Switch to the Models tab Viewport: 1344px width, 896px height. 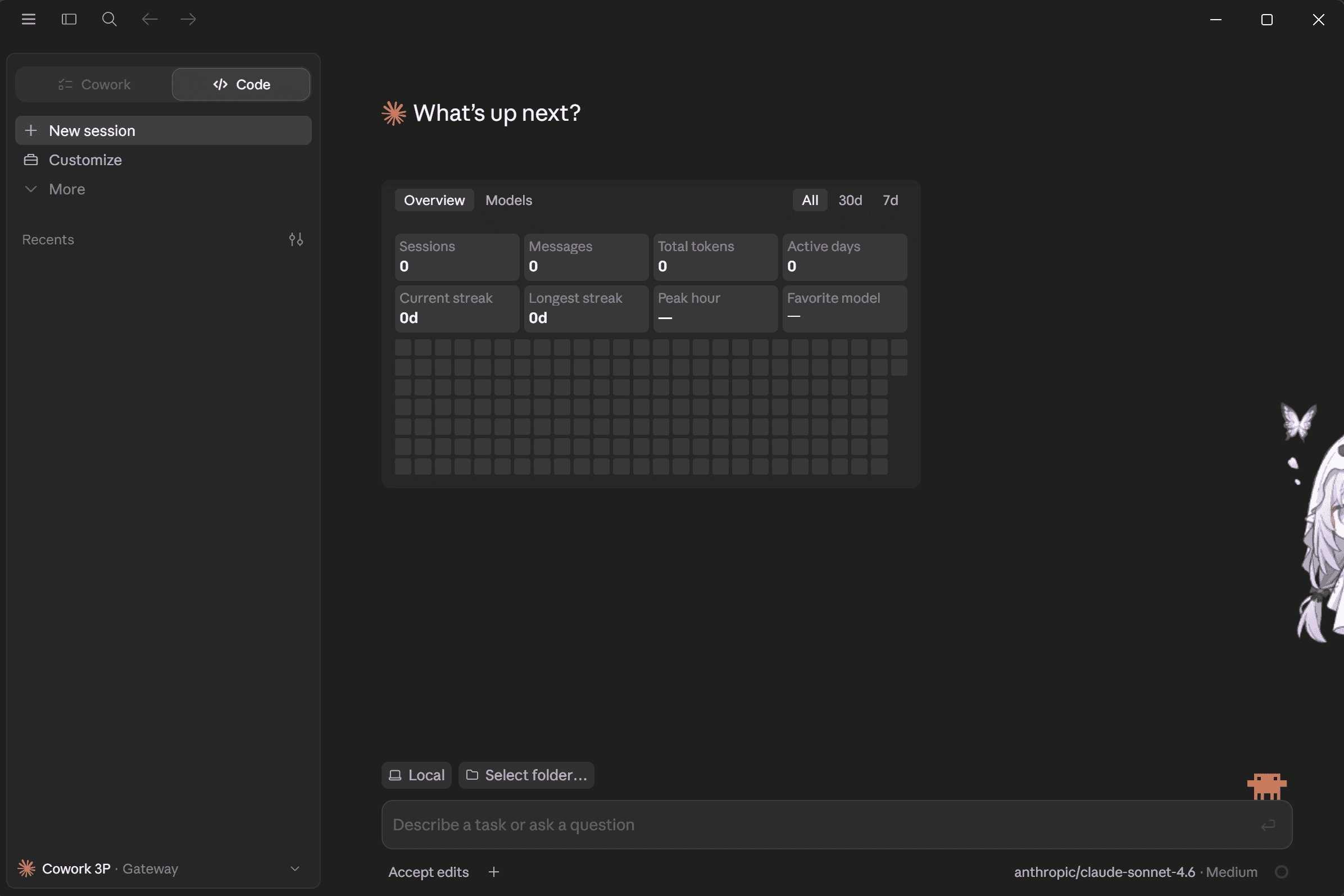(x=508, y=201)
